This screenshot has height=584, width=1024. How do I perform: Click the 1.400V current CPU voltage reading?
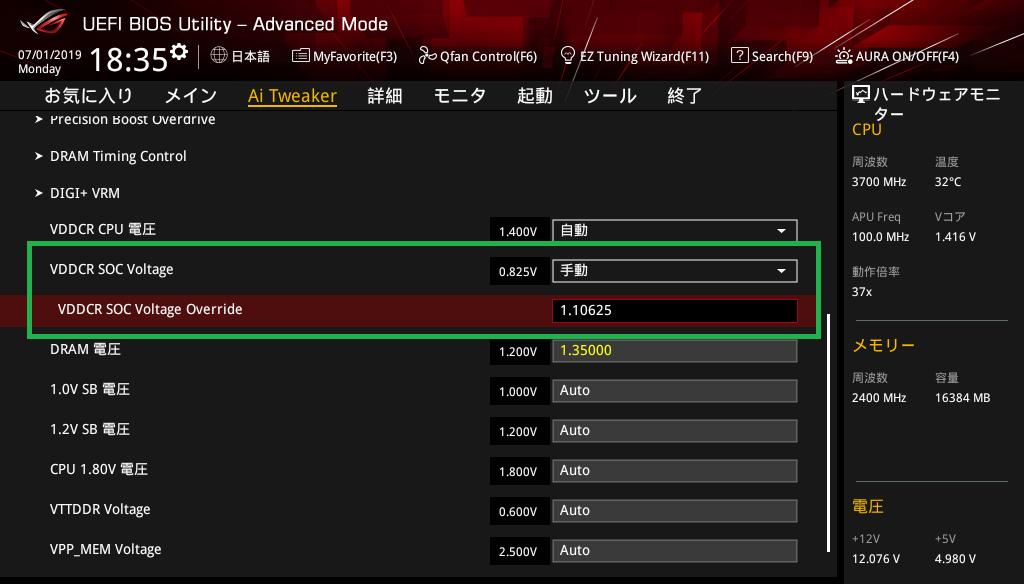coord(518,232)
